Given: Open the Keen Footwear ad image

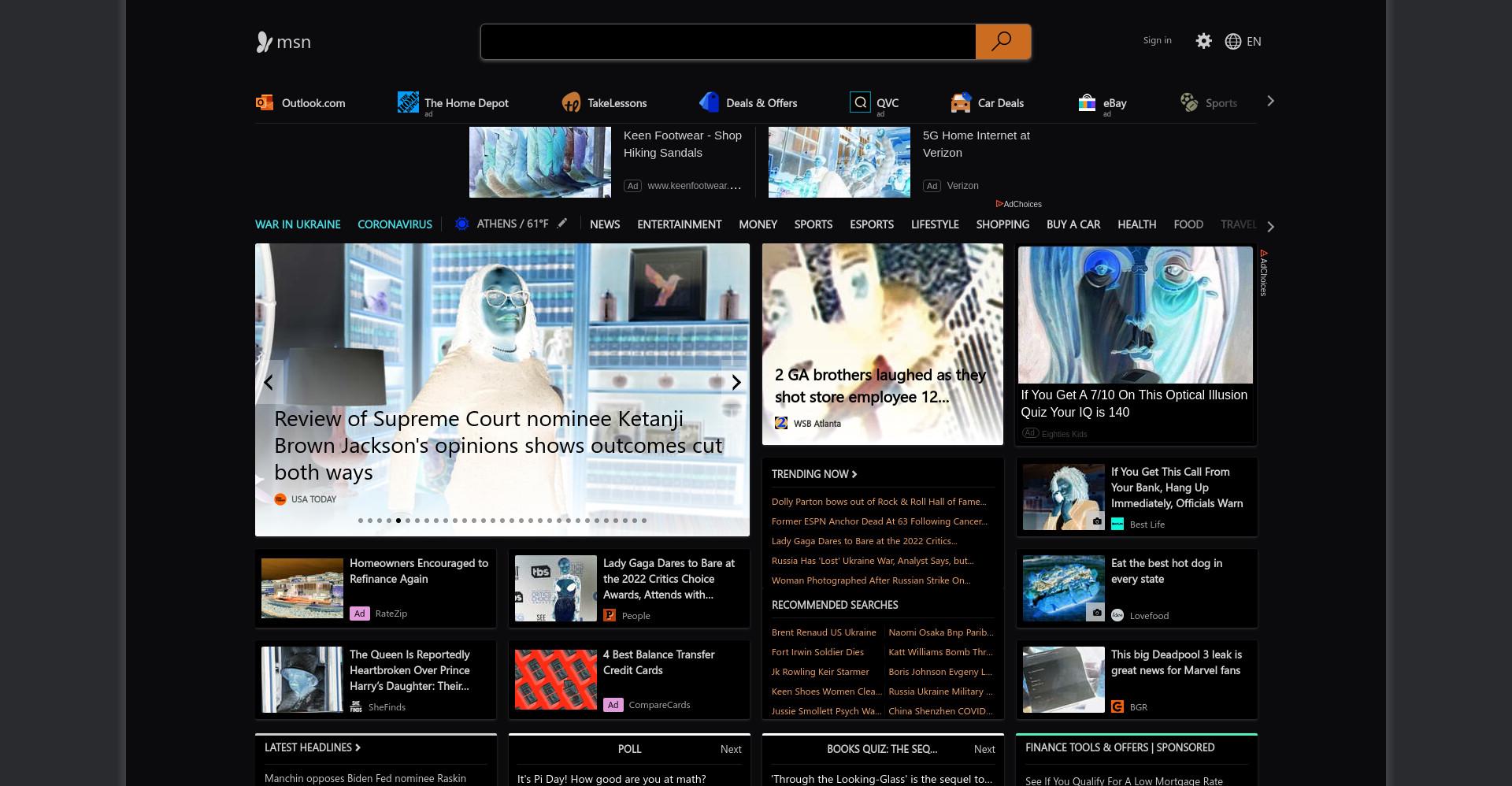Looking at the screenshot, I should (x=540, y=162).
